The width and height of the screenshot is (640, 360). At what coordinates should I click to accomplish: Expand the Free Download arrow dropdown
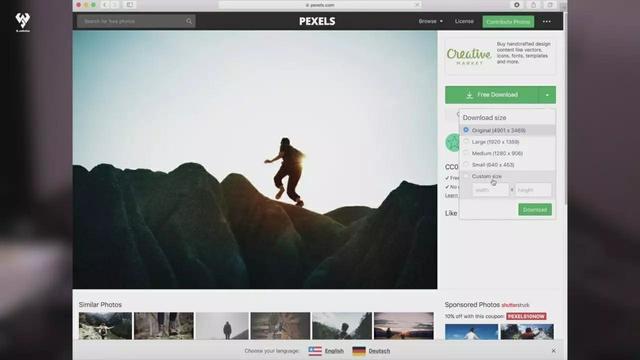[x=547, y=95]
